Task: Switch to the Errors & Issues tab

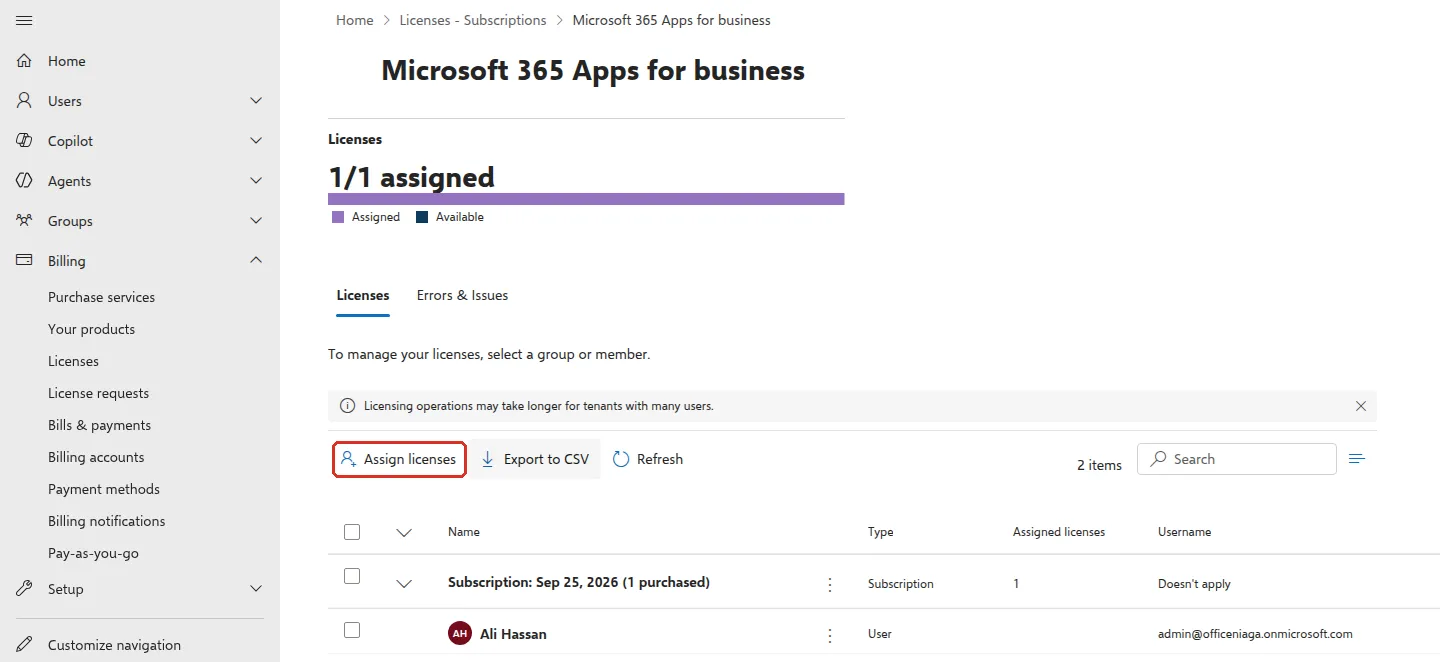Action: pyautogui.click(x=462, y=296)
